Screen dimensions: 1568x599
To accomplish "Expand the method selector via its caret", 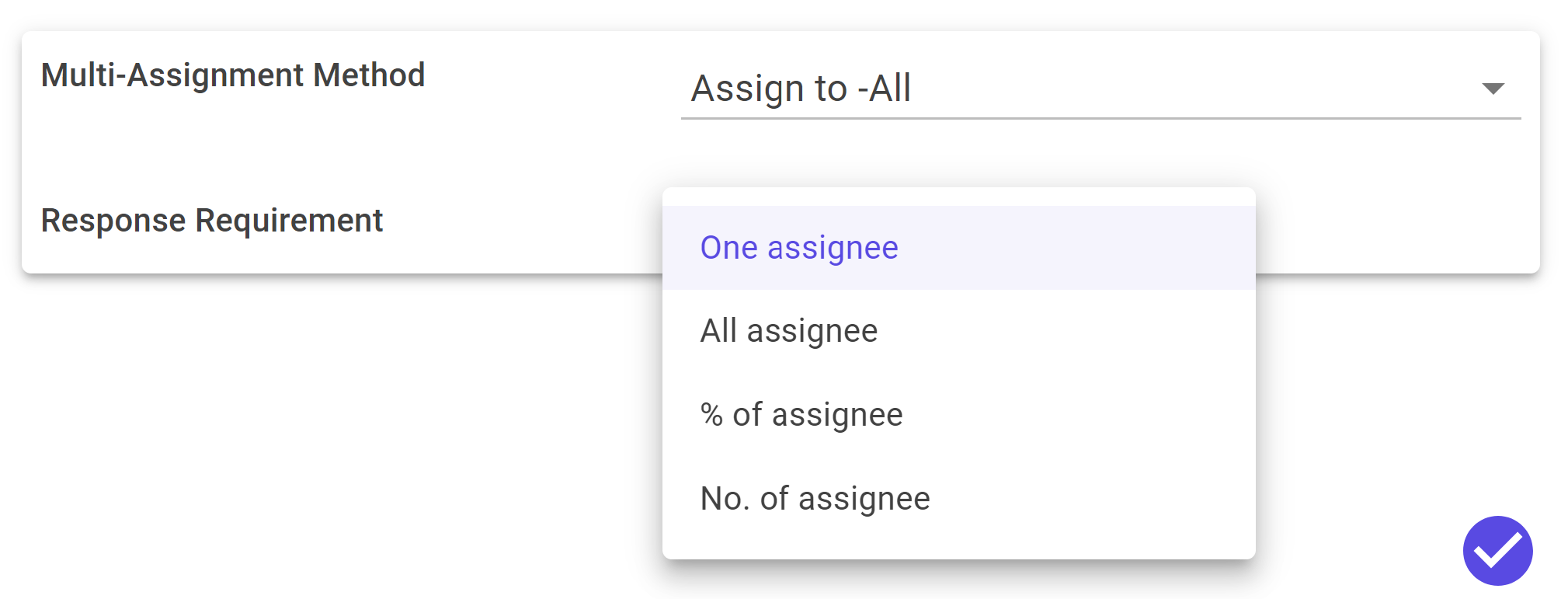I will click(1493, 89).
